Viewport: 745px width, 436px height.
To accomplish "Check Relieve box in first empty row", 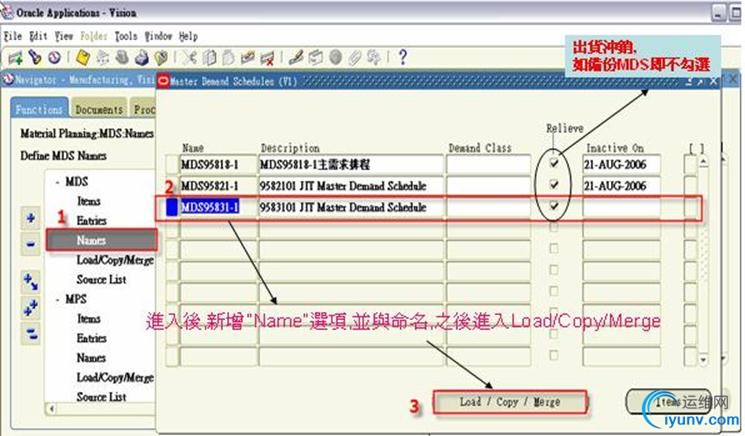I will click(554, 228).
